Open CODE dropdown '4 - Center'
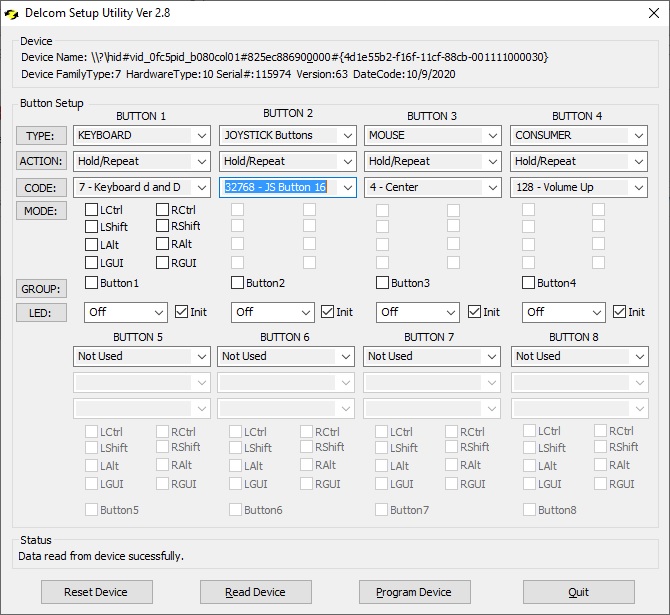670x615 pixels. coord(433,187)
